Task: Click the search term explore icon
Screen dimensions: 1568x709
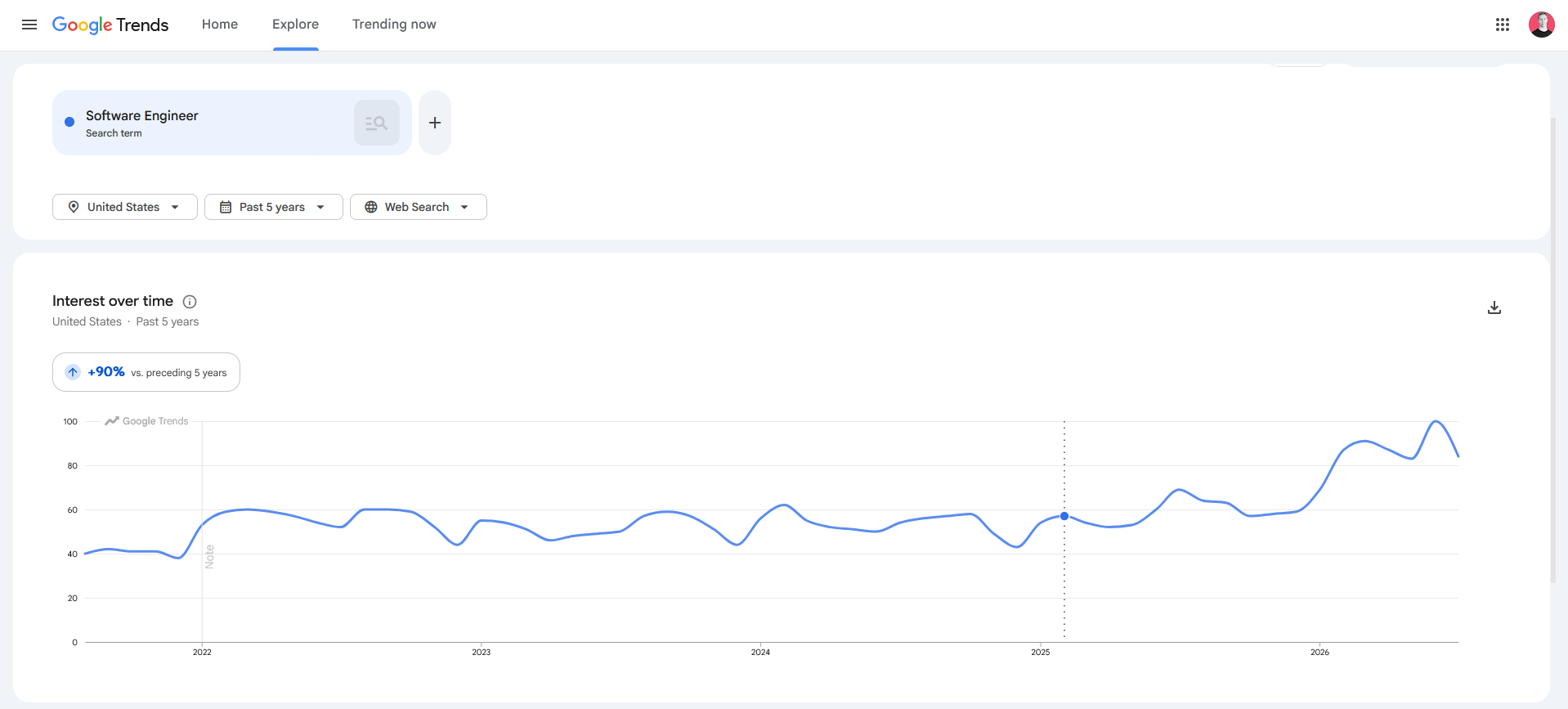Action: 377,123
